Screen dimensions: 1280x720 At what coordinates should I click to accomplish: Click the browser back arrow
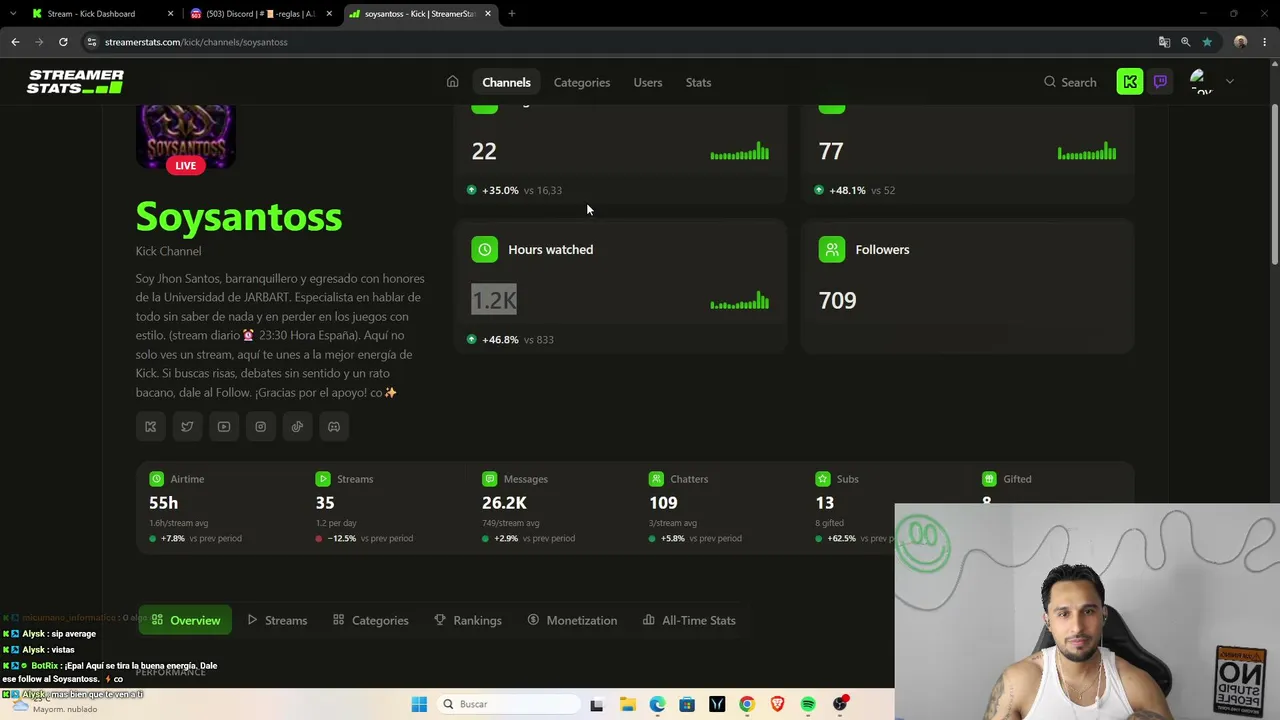(15, 42)
